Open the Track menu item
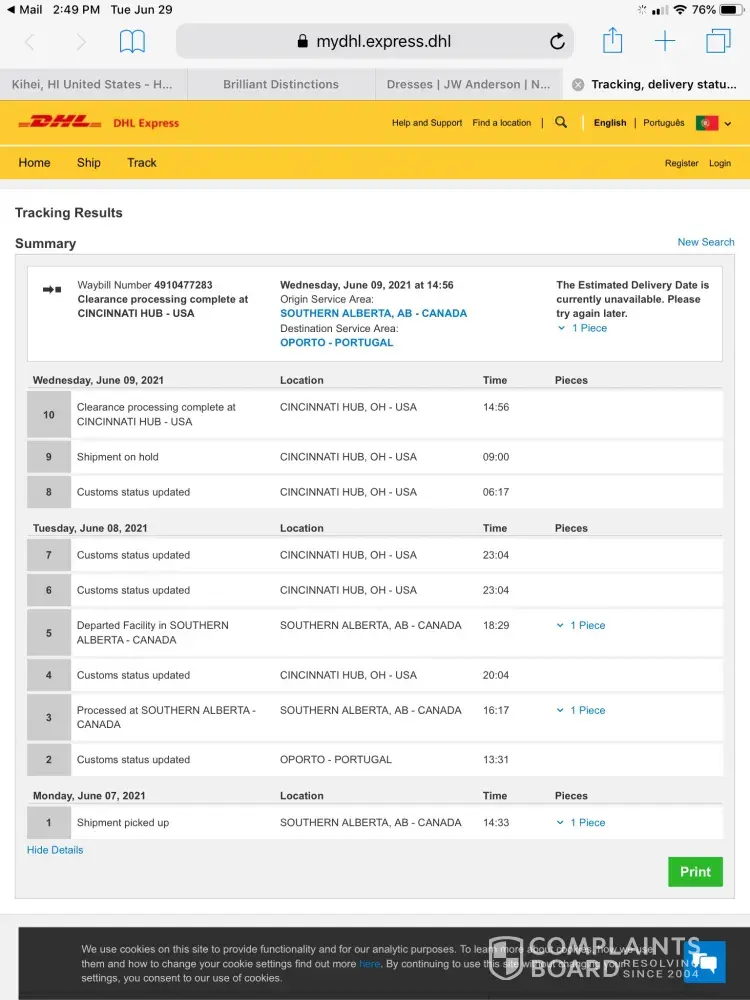Image resolution: width=750 pixels, height=1000 pixels. (x=141, y=163)
